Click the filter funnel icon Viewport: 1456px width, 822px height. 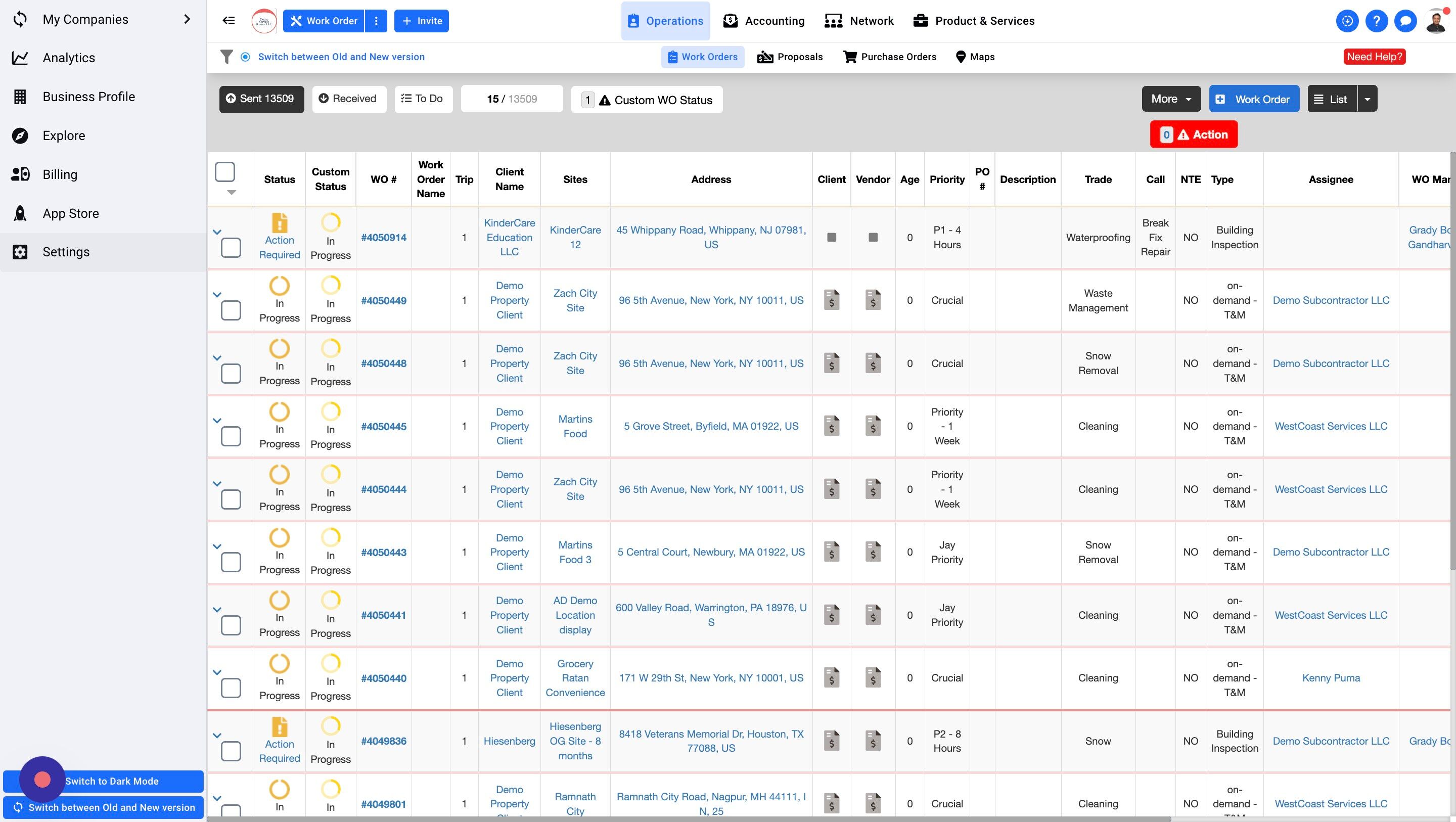[226, 57]
